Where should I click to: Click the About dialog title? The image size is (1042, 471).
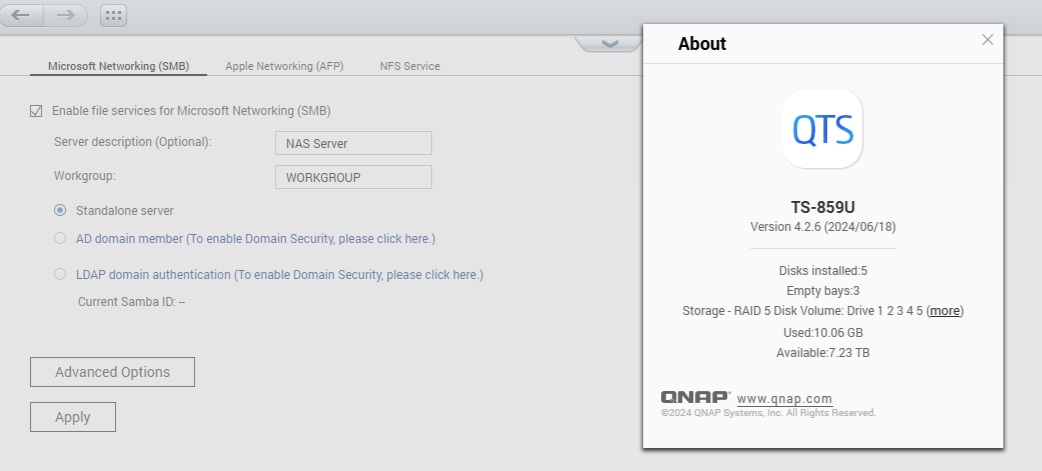pos(702,44)
